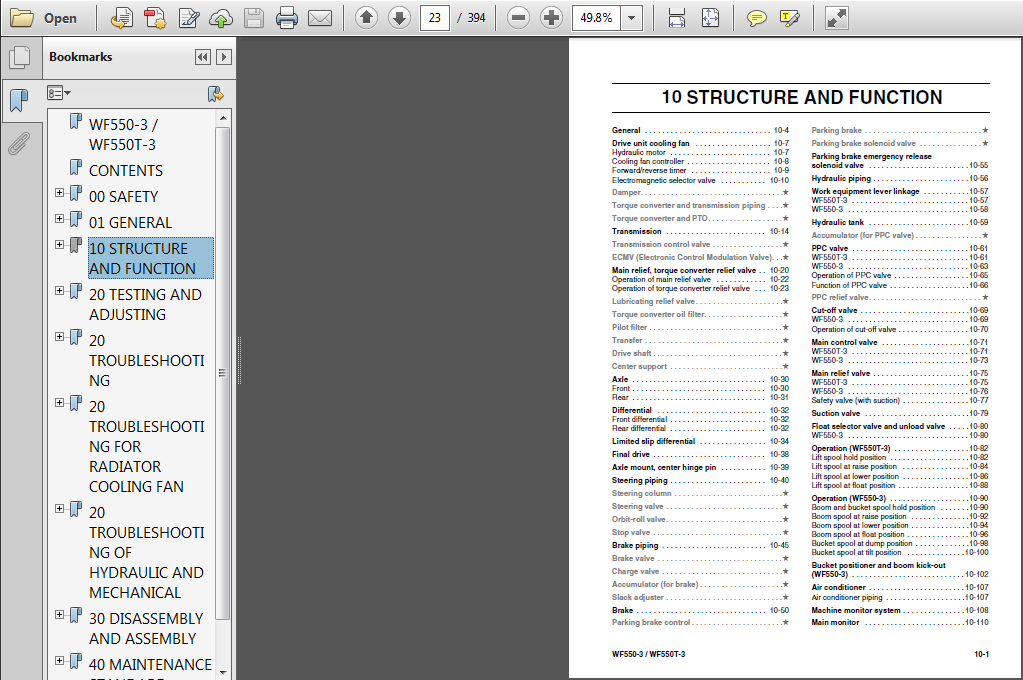This screenshot has height=680, width=1023.
Task: Click the Edit/Sign document icon
Action: point(189,18)
